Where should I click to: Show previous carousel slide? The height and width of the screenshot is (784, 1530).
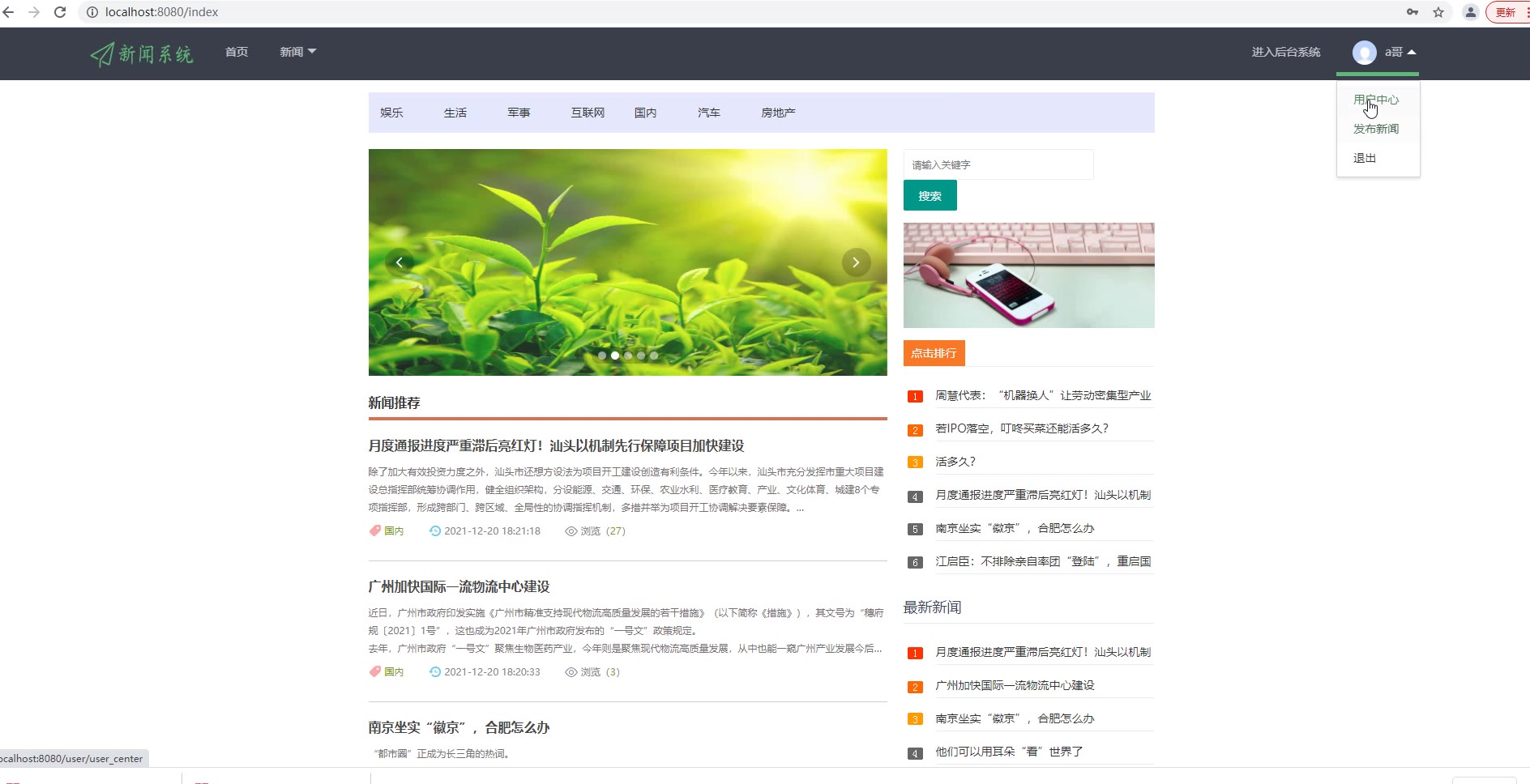pos(399,262)
